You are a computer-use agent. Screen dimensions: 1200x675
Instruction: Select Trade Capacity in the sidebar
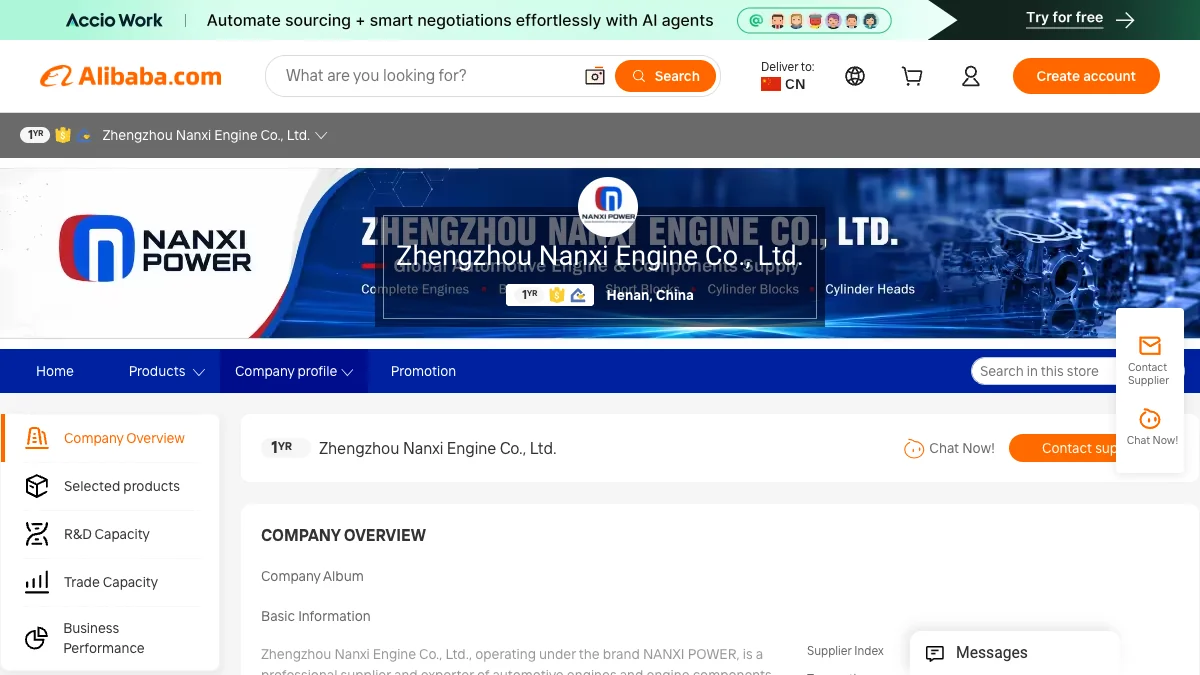pyautogui.click(x=111, y=582)
